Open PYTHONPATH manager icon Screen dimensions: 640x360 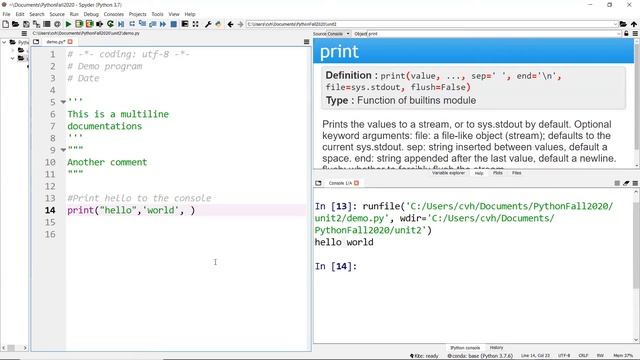218,24
